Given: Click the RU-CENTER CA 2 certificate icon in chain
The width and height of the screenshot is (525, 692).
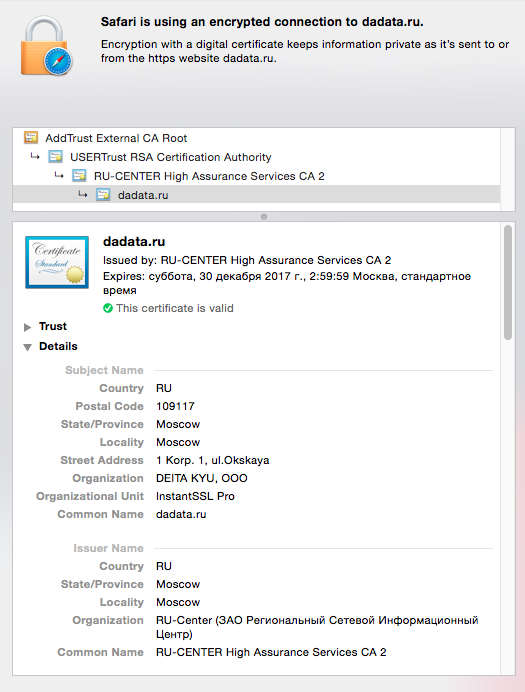Looking at the screenshot, I should click(79, 176).
